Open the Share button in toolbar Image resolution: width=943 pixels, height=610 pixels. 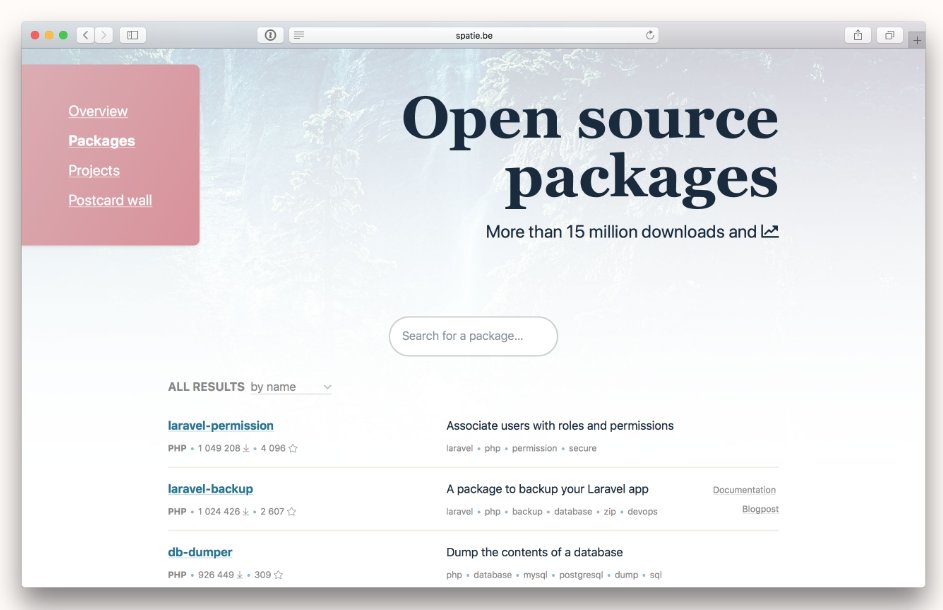click(x=858, y=35)
